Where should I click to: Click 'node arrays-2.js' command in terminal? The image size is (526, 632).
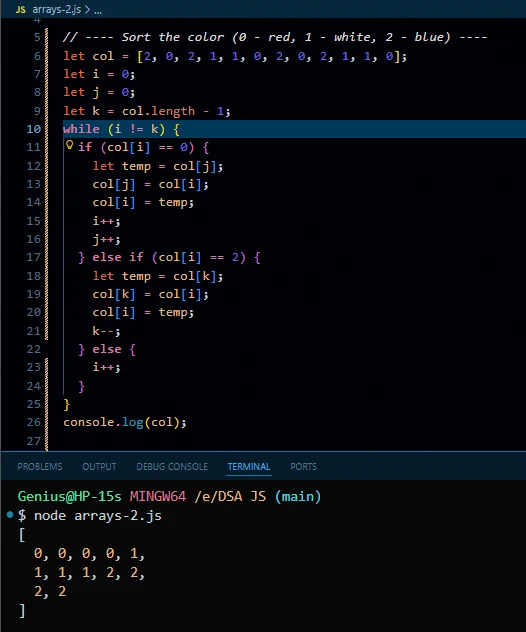click(x=98, y=516)
